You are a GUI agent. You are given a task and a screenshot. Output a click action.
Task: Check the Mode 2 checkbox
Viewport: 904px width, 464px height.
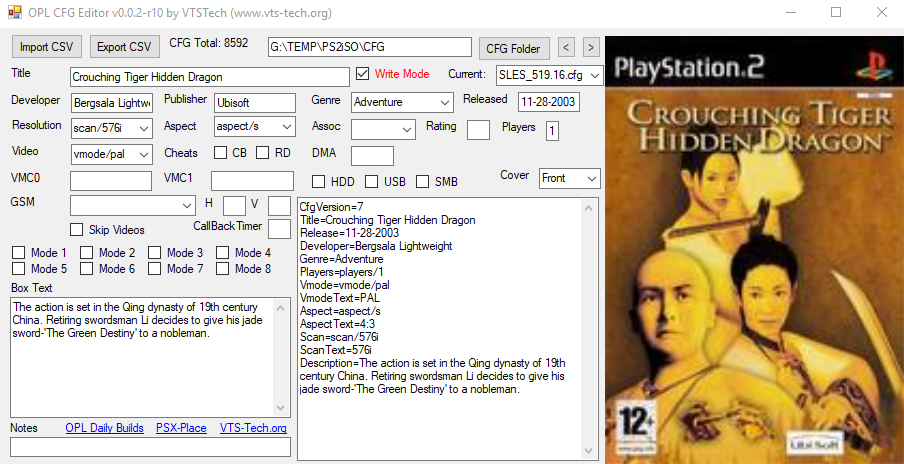[x=86, y=252]
